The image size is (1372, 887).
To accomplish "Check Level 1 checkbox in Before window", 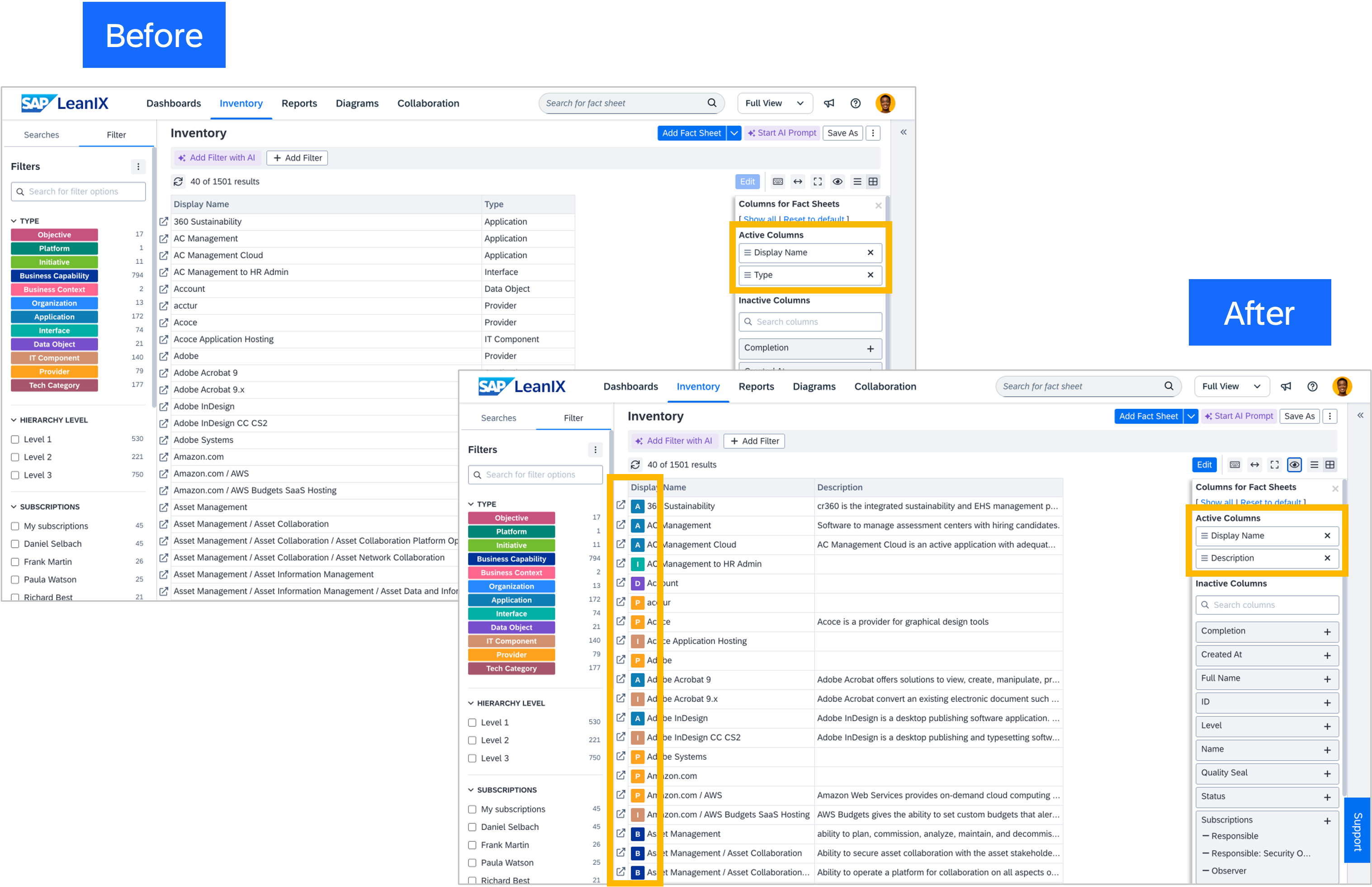I will [x=15, y=440].
